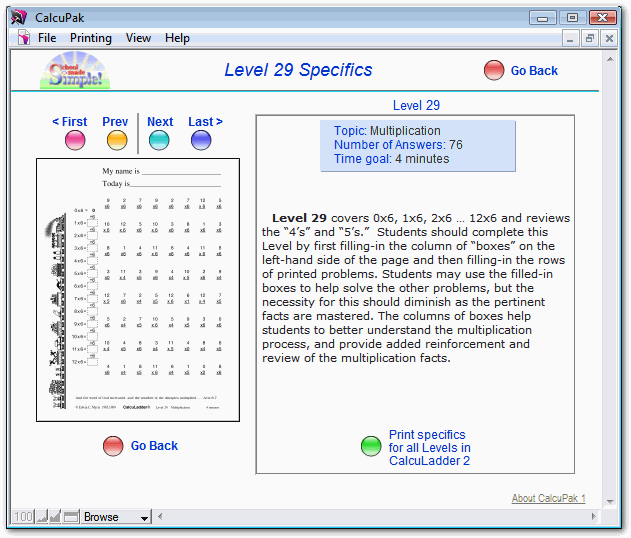Viewport: 631px width, 538px height.
Task: Click the red circle beside bottom Go Back
Action: [x=113, y=446]
